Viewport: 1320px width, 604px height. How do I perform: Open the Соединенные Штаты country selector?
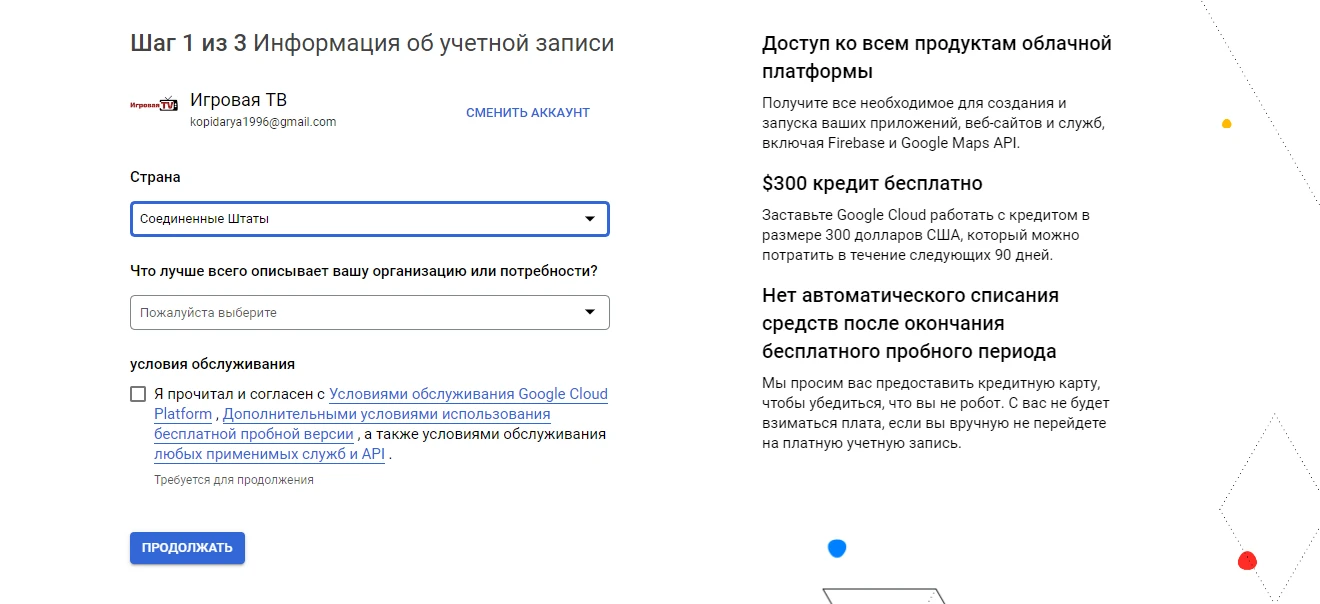369,219
